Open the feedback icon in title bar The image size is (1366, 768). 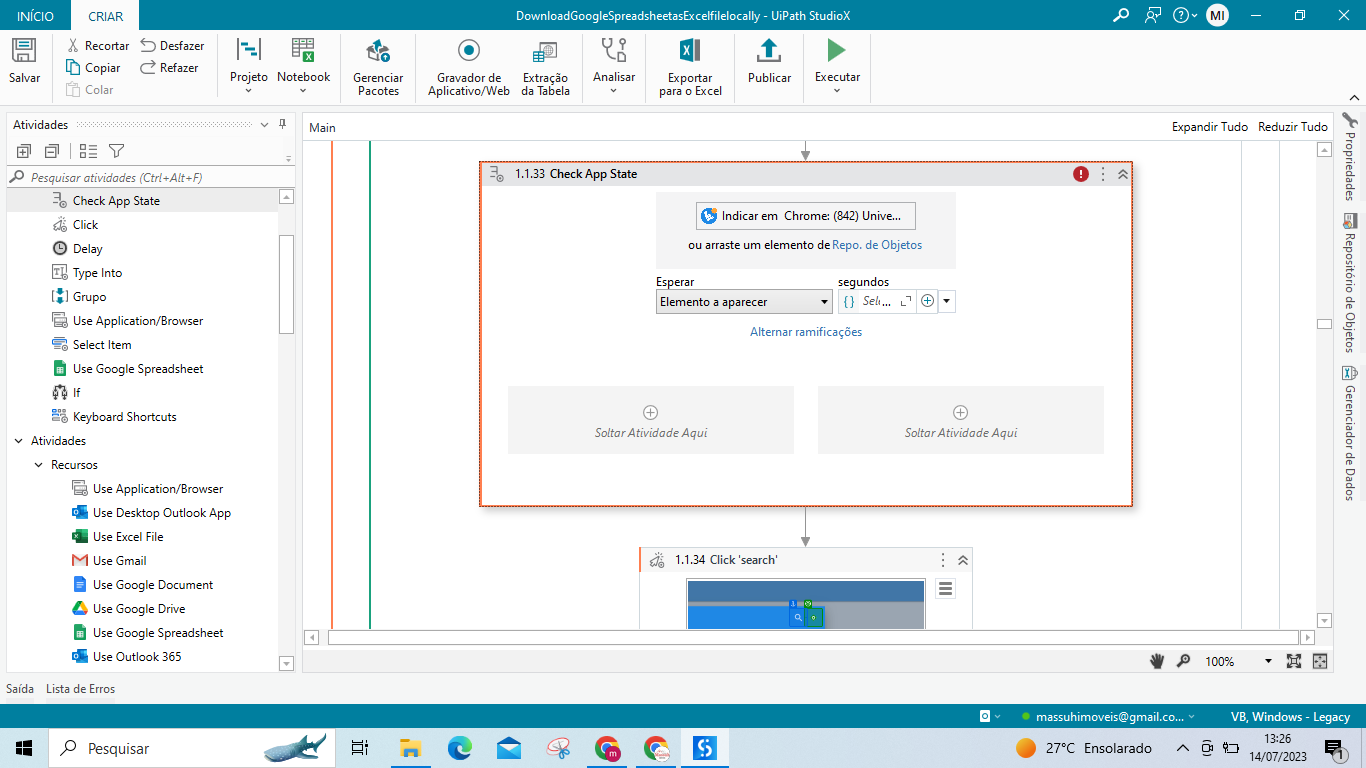[x=1154, y=15]
